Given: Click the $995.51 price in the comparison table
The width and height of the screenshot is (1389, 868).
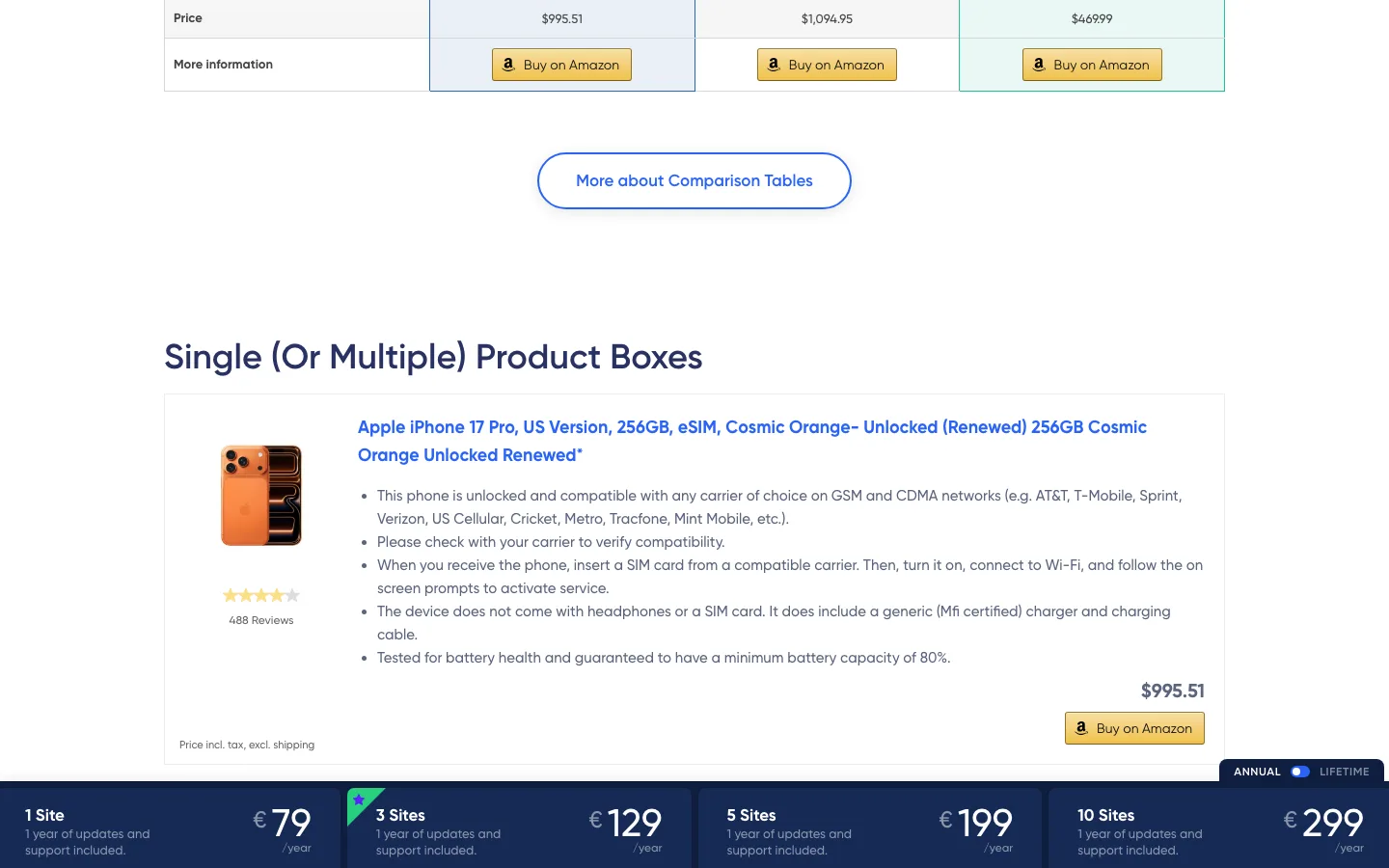Looking at the screenshot, I should (562, 18).
